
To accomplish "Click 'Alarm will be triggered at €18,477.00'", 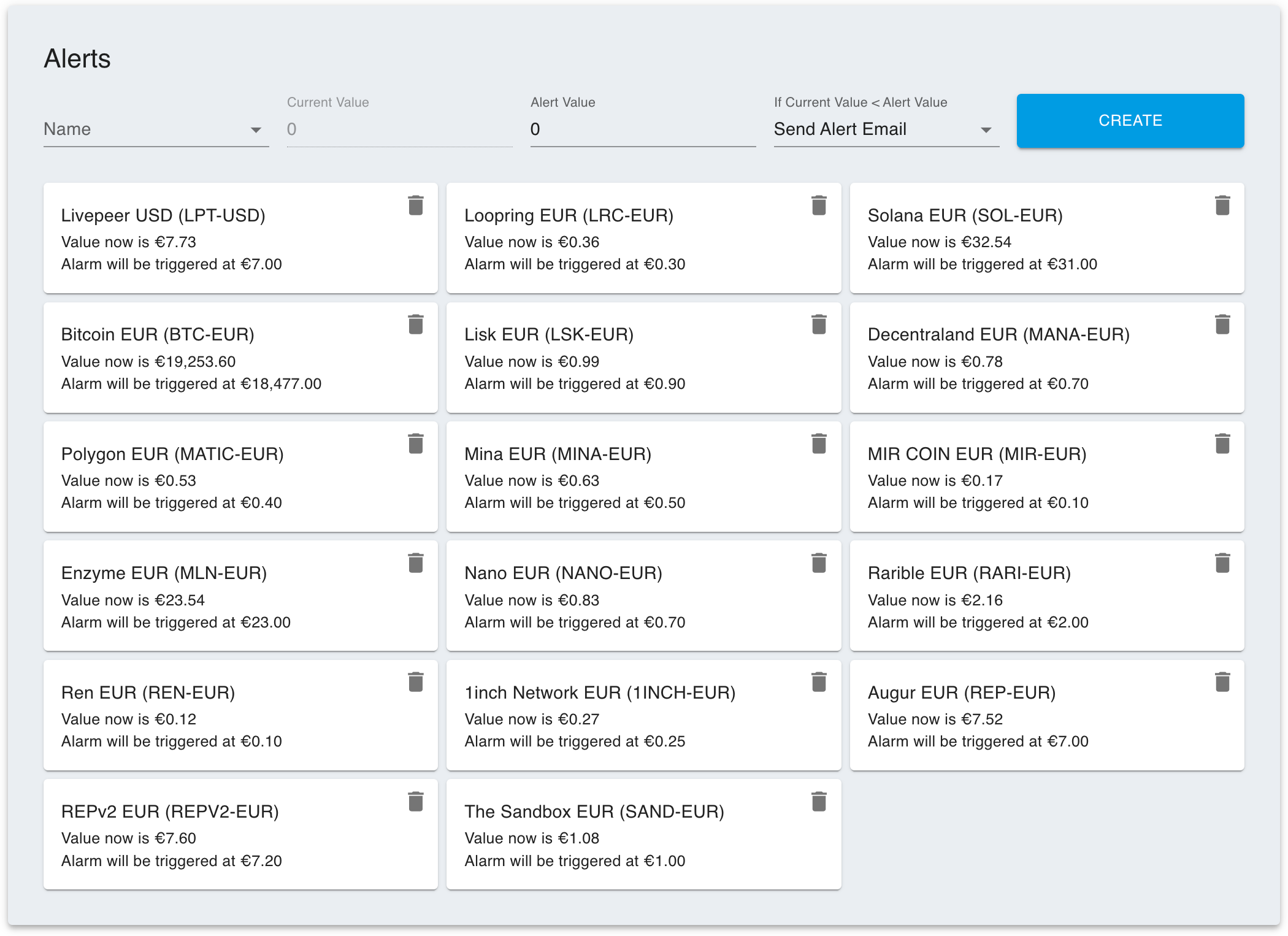I will point(191,384).
